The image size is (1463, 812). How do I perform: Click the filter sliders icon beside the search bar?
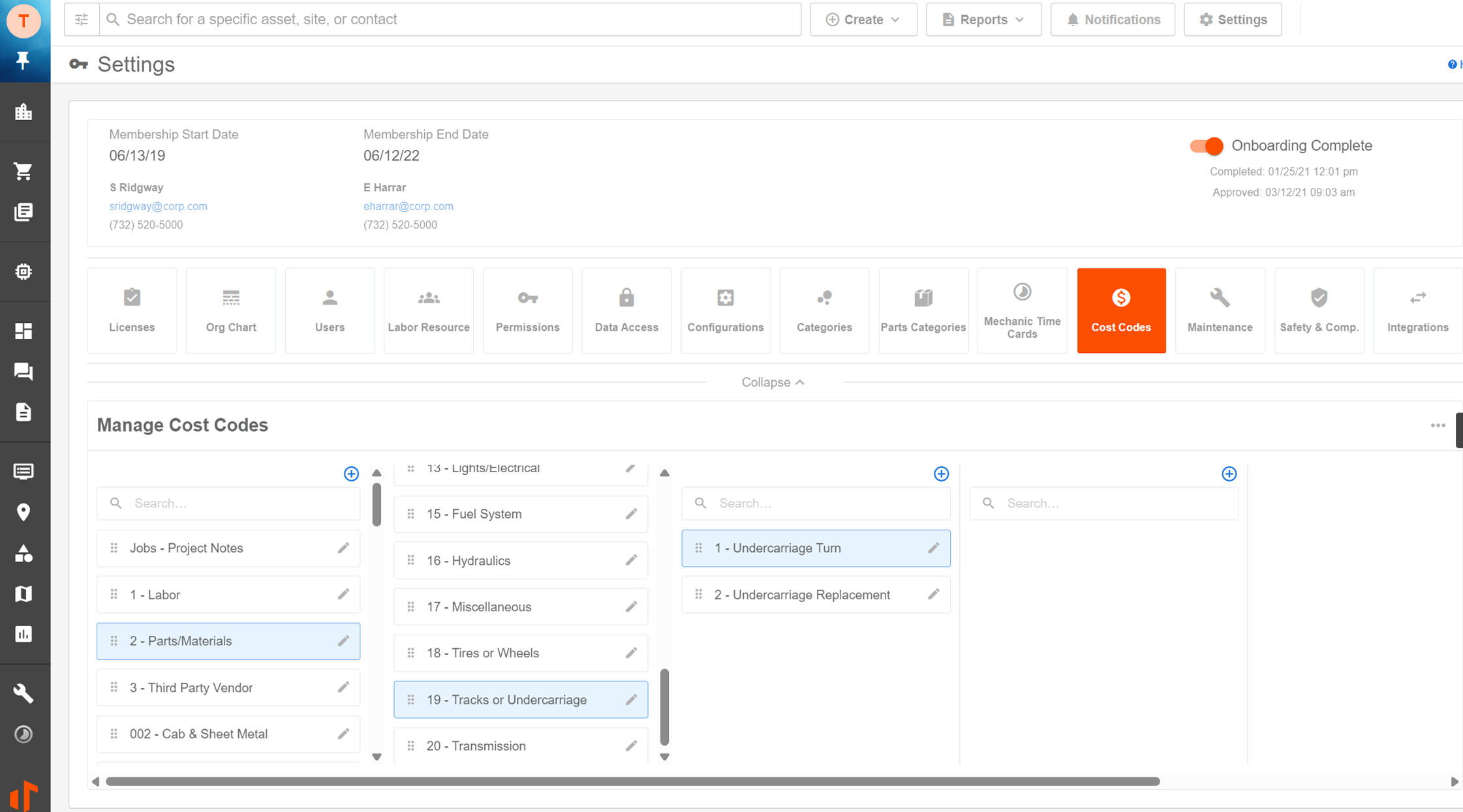pyautogui.click(x=82, y=20)
